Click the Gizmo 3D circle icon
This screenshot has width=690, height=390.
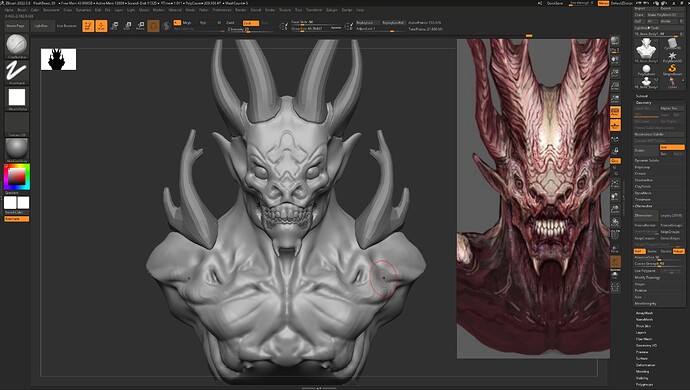pos(153,26)
